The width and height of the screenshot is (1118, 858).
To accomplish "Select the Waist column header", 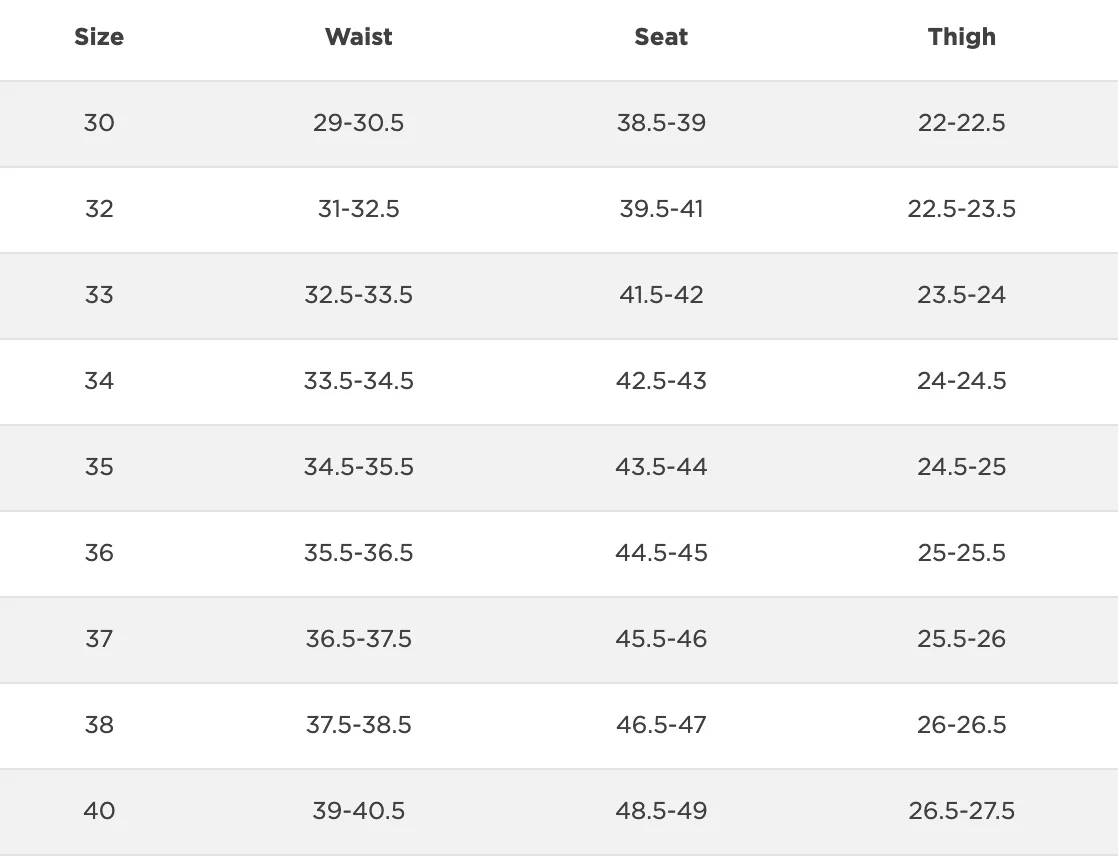I will [x=359, y=37].
